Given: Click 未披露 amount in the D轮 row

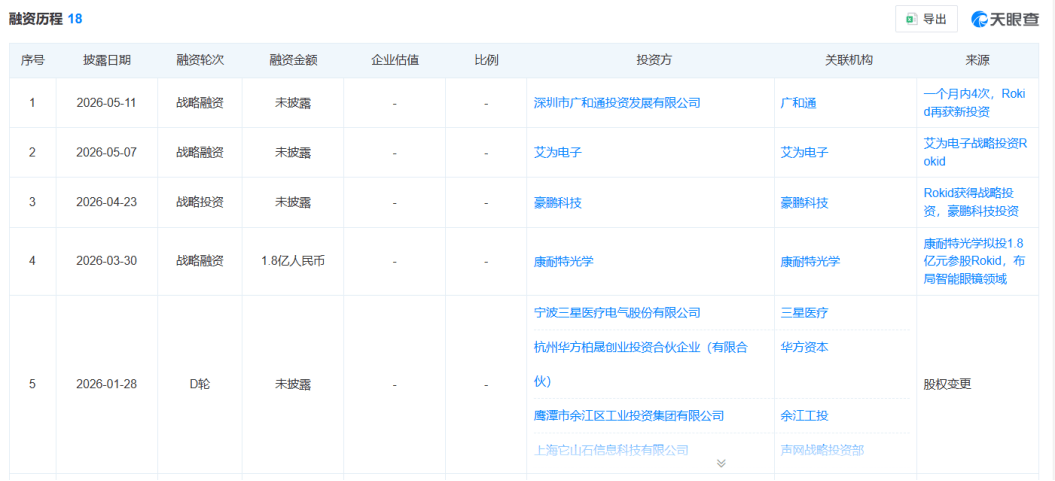Looking at the screenshot, I should 293,385.
